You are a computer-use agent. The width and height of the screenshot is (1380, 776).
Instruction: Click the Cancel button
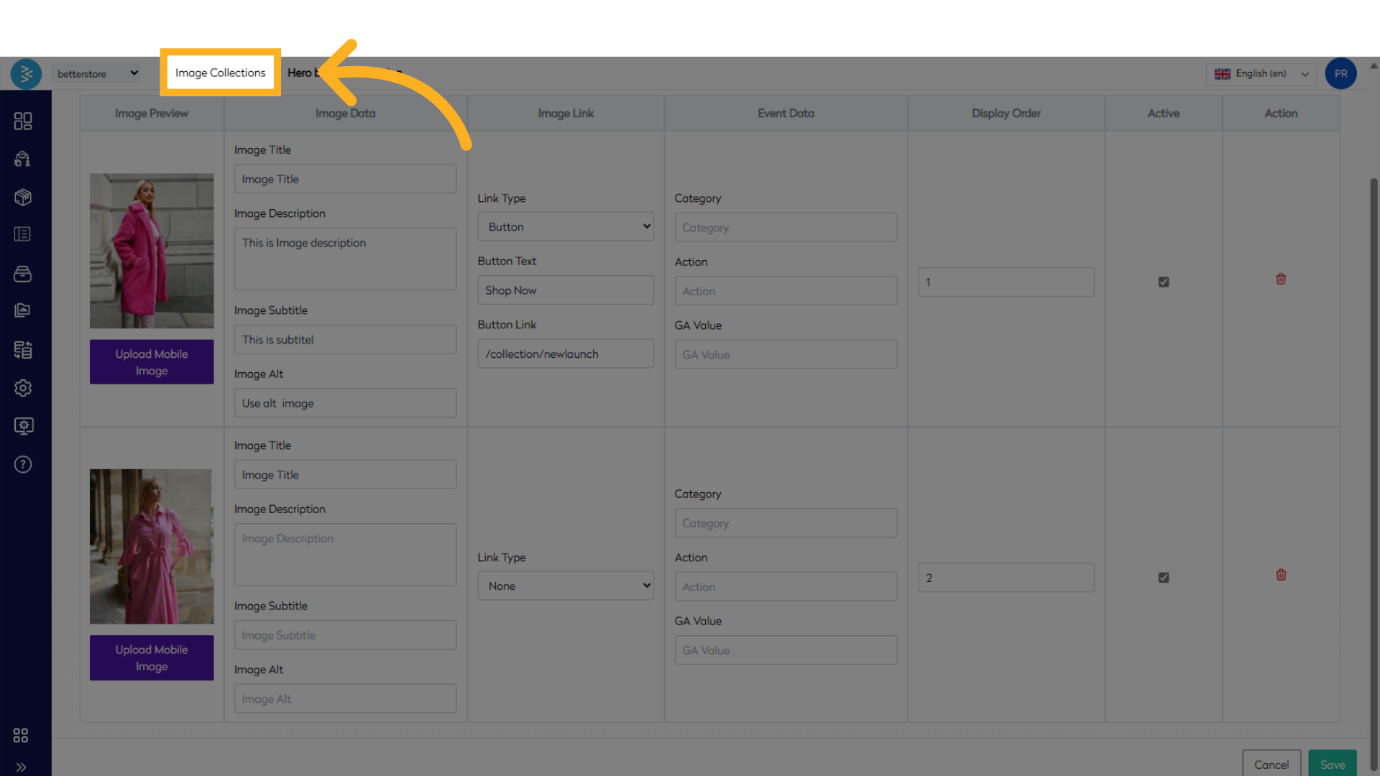pyautogui.click(x=1271, y=764)
